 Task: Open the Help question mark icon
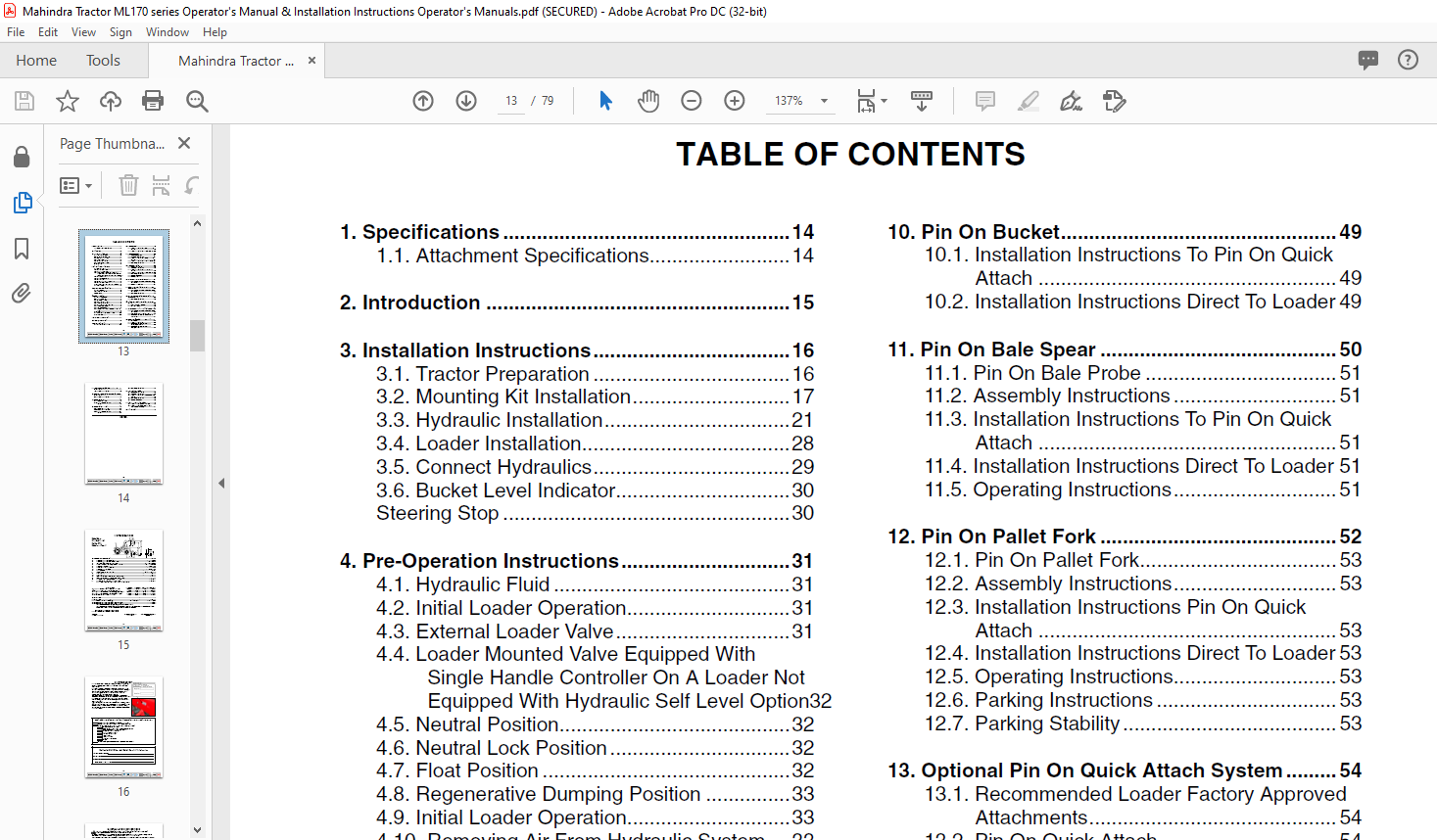(1408, 60)
